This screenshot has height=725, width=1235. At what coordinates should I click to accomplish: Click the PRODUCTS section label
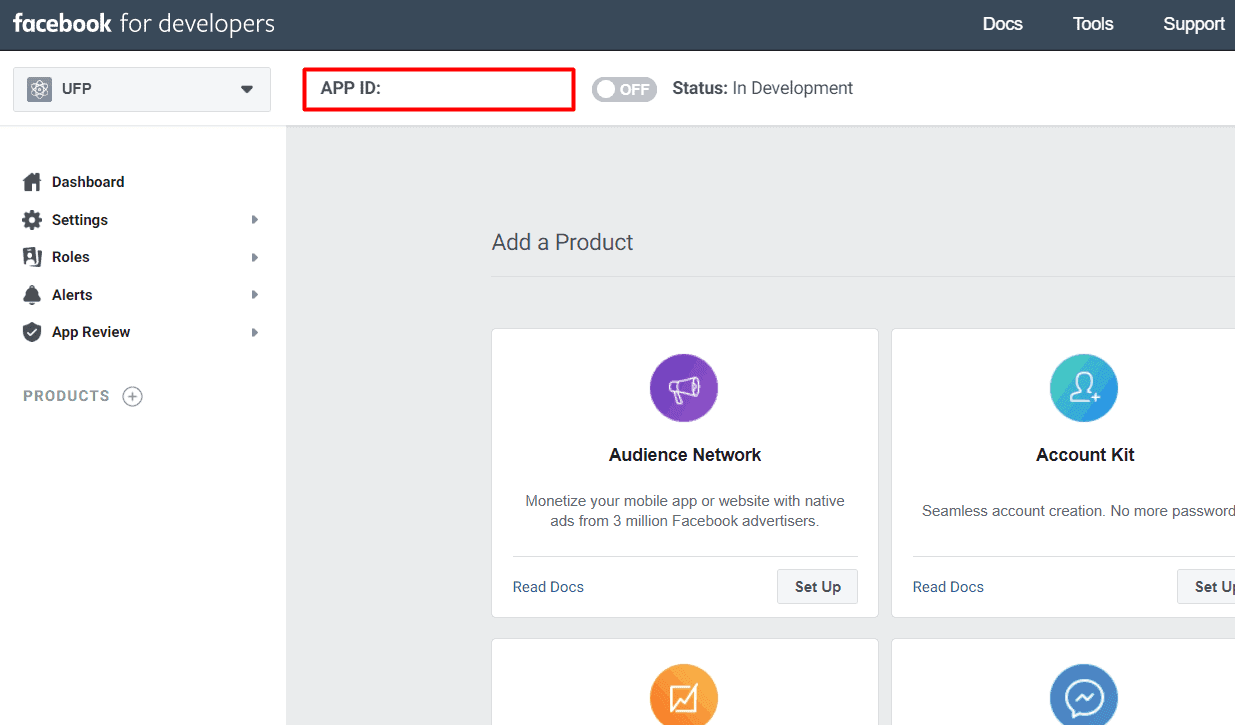tap(66, 396)
